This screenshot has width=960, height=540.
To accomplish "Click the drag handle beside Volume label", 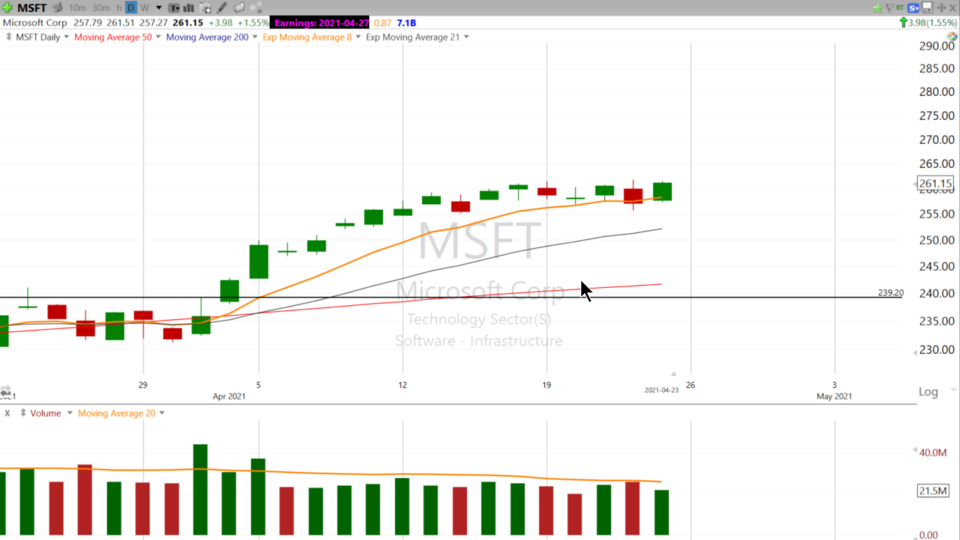I will pyautogui.click(x=23, y=413).
